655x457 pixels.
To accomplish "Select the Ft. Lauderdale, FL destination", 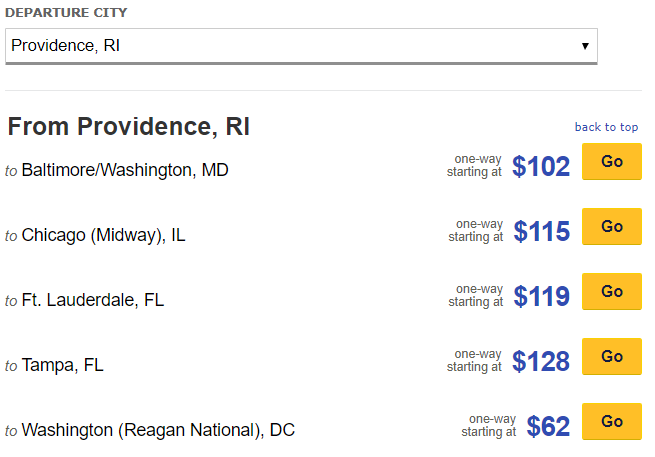I will tap(92, 300).
